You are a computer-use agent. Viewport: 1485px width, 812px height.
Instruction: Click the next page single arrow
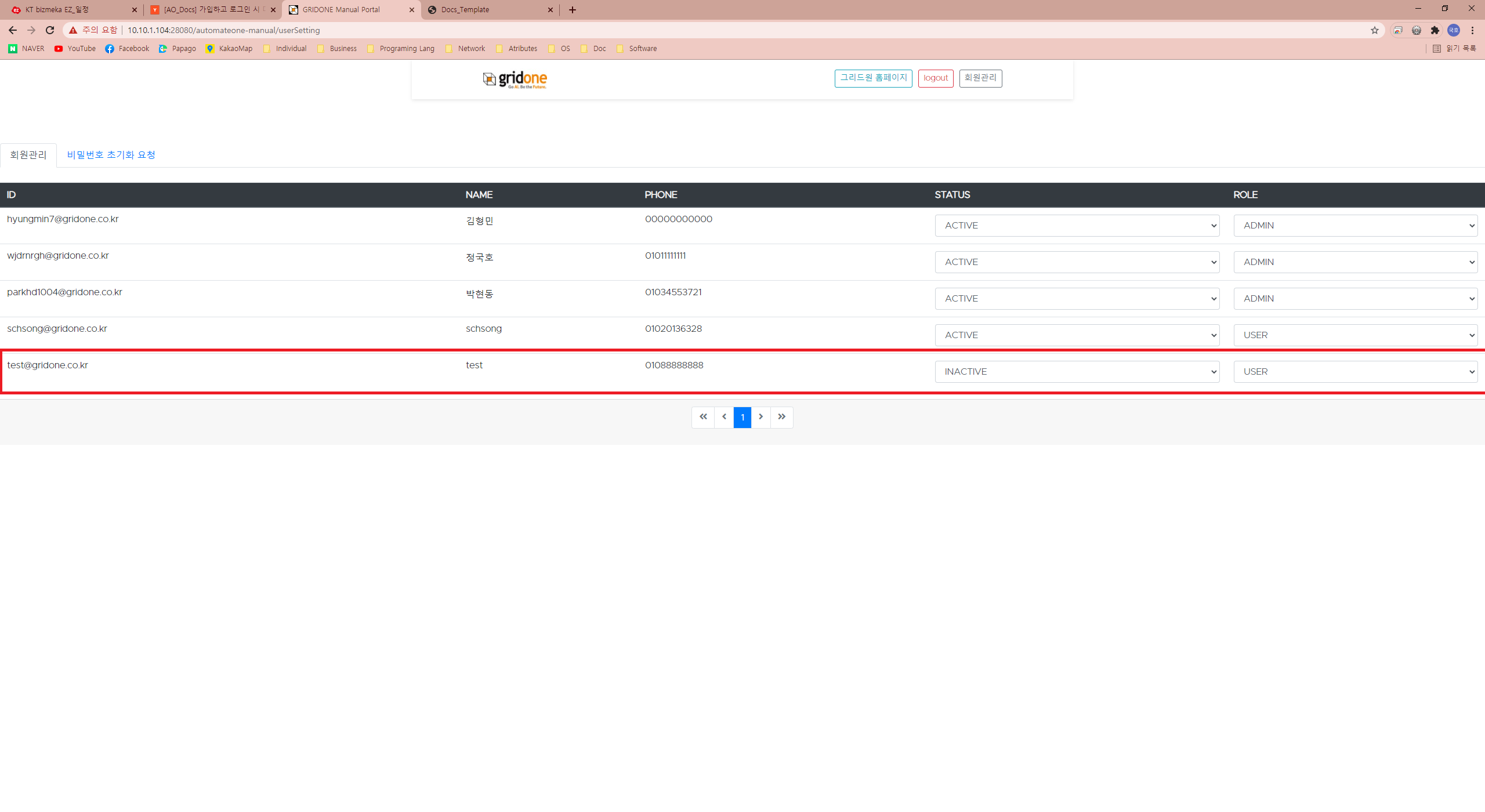[x=760, y=417]
